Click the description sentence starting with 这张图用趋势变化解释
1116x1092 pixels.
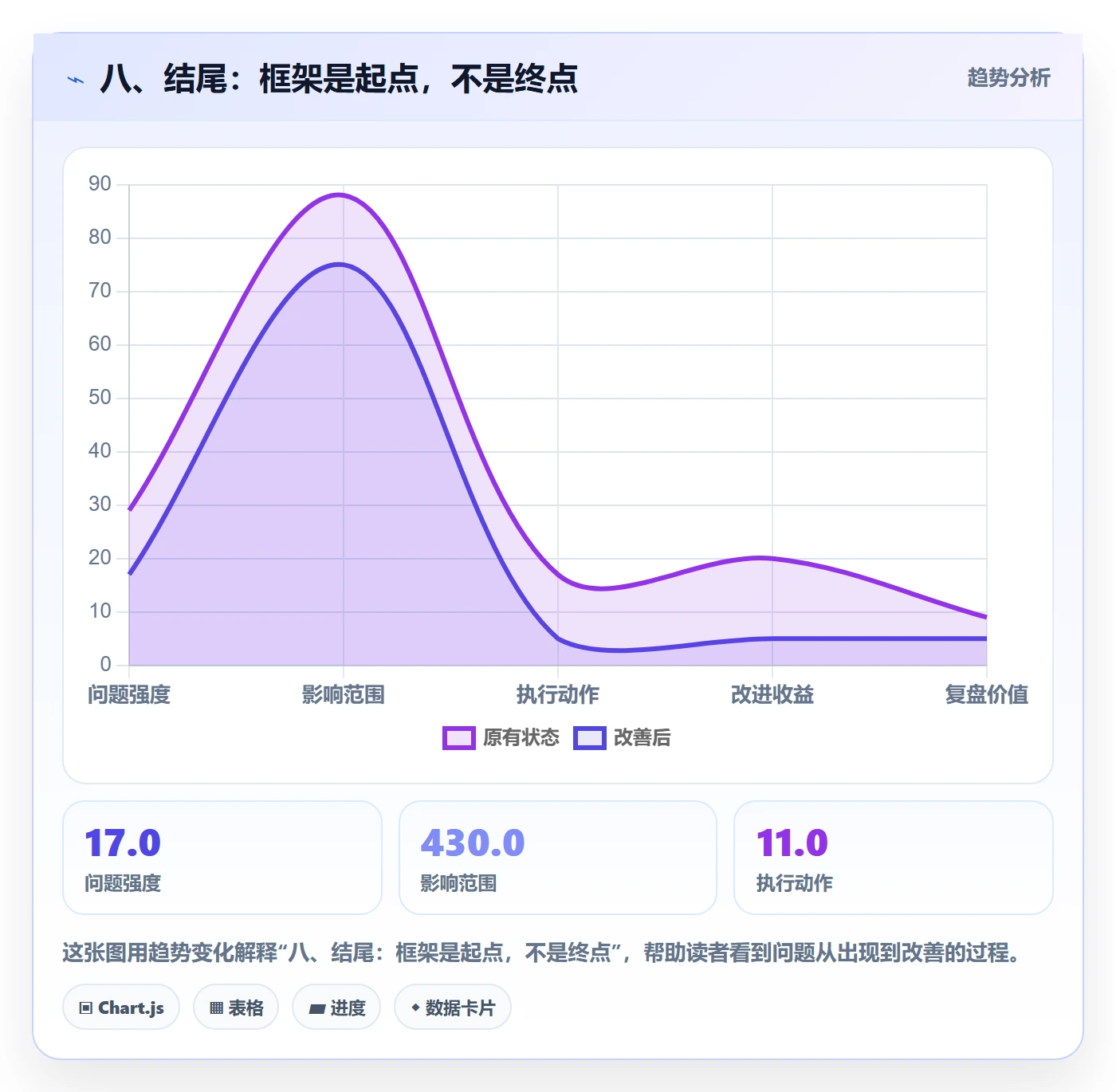[543, 953]
